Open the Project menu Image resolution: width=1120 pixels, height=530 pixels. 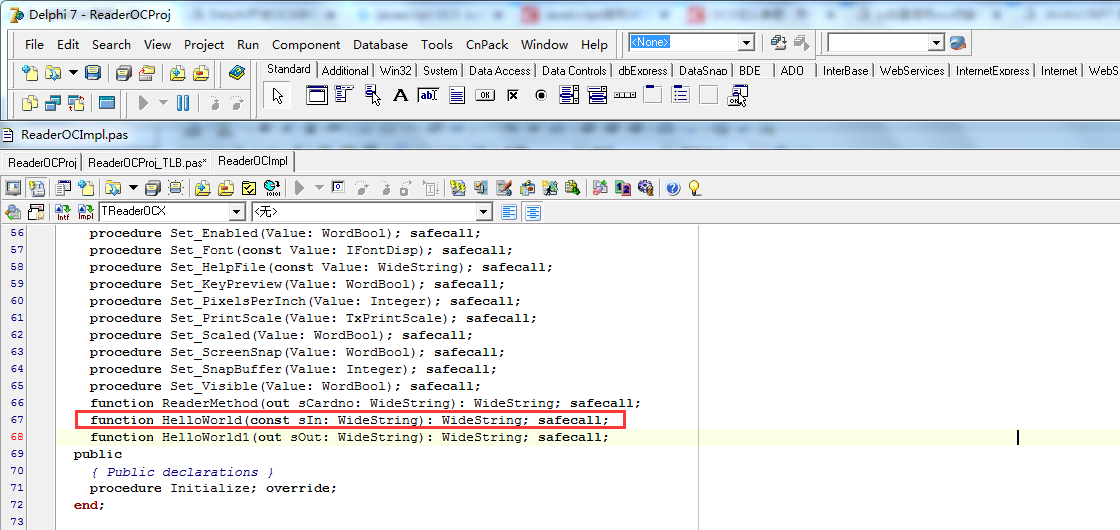pyautogui.click(x=204, y=44)
